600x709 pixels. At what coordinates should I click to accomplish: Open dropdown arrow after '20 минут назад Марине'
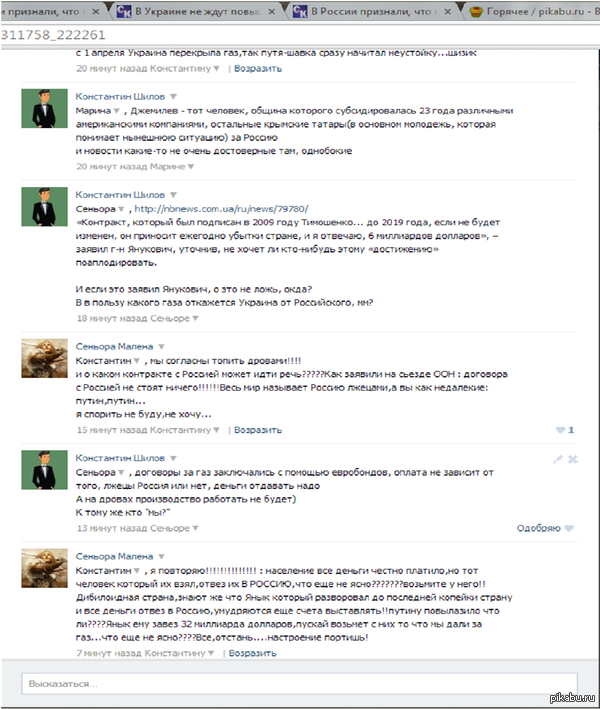pos(191,167)
